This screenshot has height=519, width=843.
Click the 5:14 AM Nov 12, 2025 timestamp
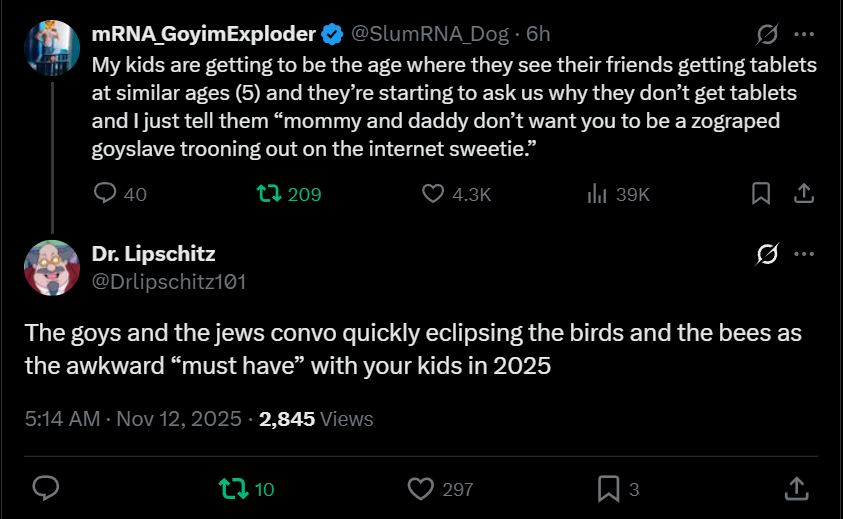pyautogui.click(x=134, y=419)
